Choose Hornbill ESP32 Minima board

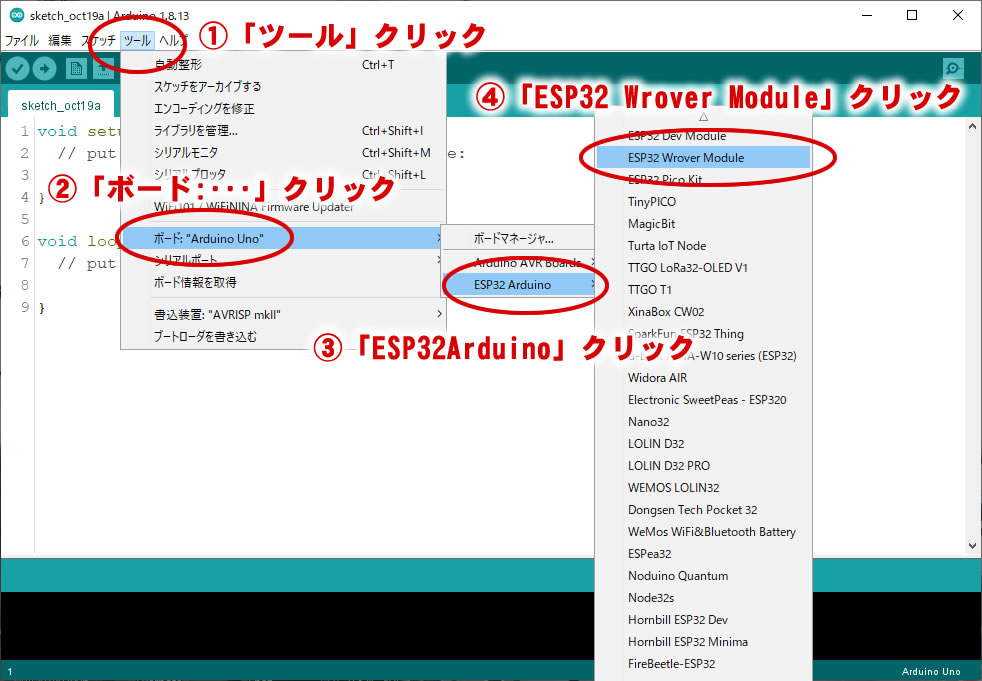click(x=703, y=642)
